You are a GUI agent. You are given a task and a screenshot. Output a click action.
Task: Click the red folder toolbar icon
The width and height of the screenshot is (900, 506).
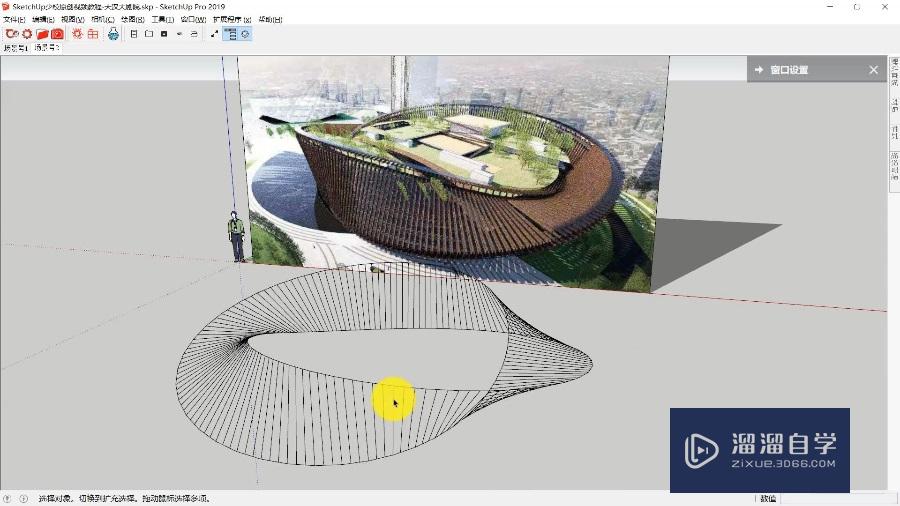click(x=42, y=34)
